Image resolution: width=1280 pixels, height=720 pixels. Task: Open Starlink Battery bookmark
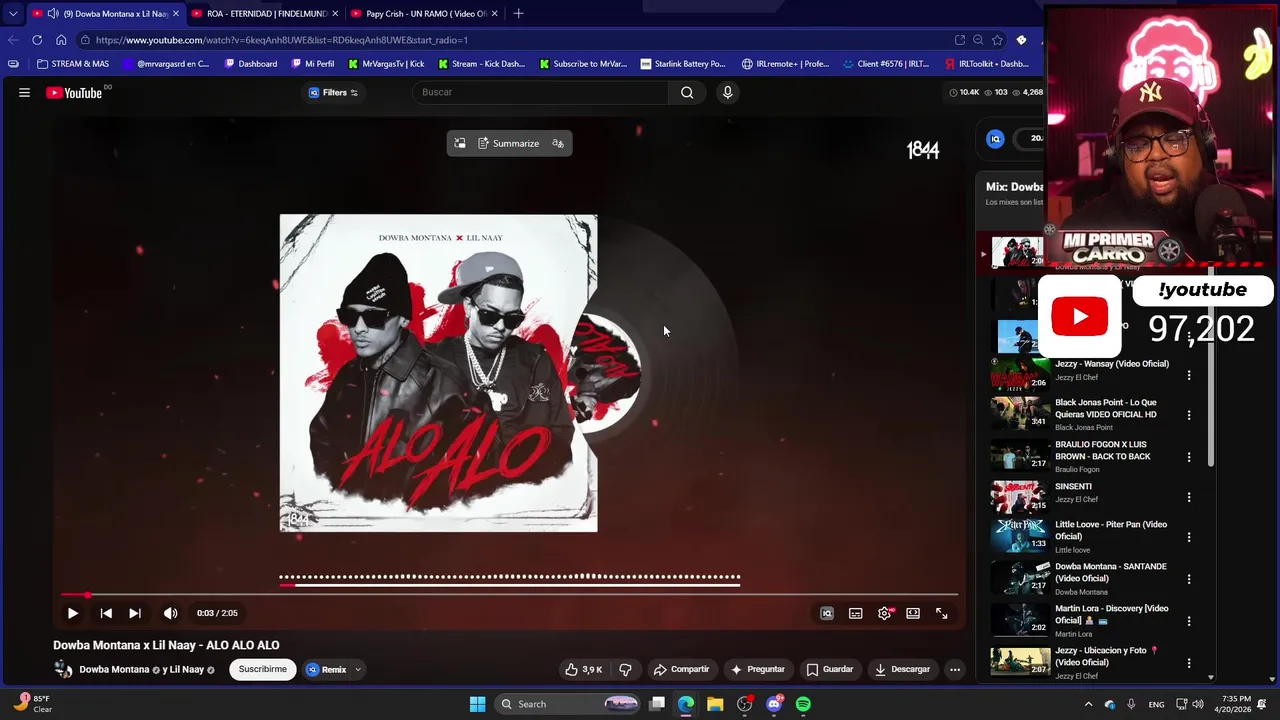click(683, 64)
